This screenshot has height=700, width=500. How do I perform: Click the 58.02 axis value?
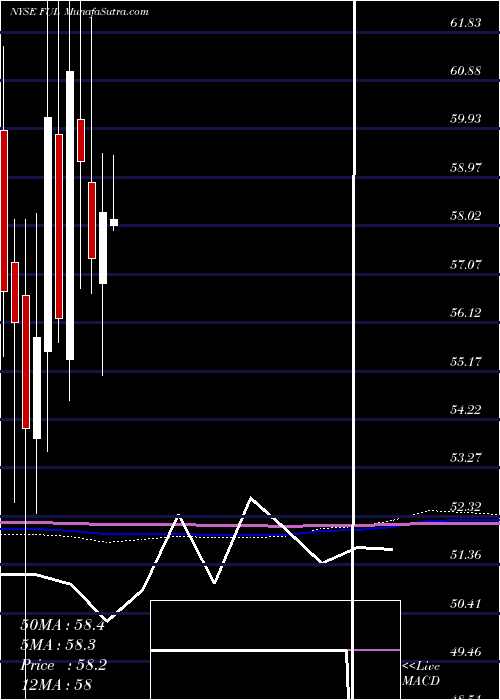466,216
